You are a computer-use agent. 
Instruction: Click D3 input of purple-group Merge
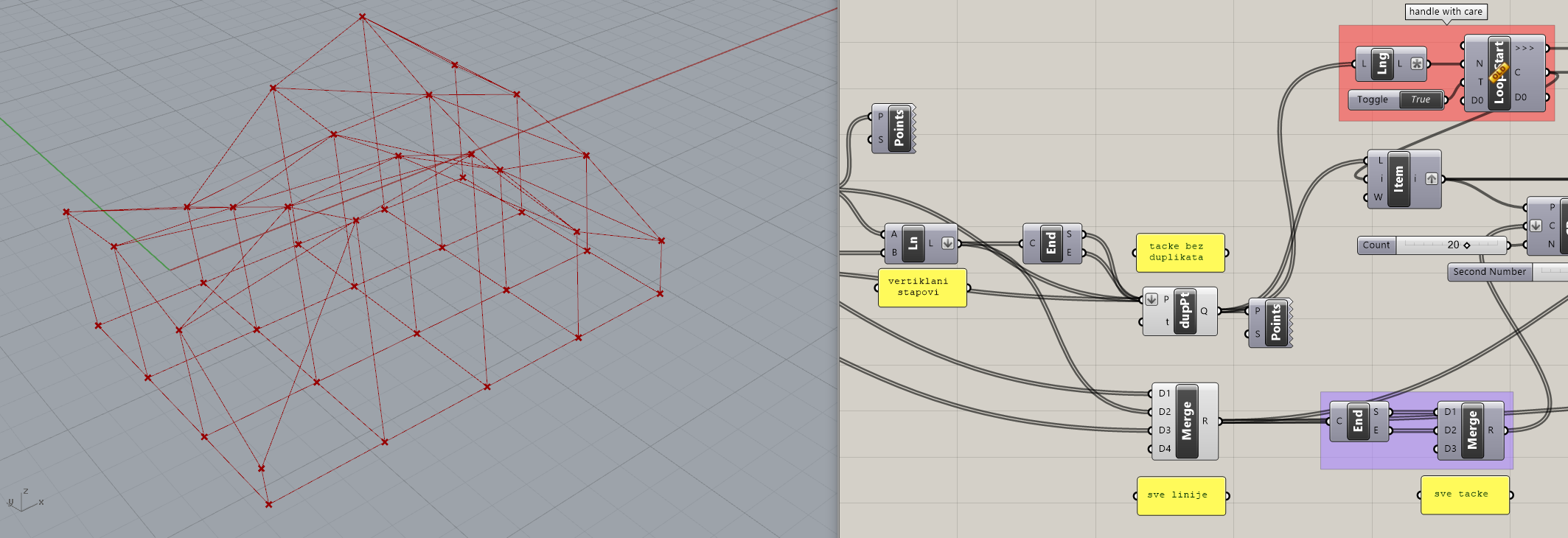(1450, 449)
